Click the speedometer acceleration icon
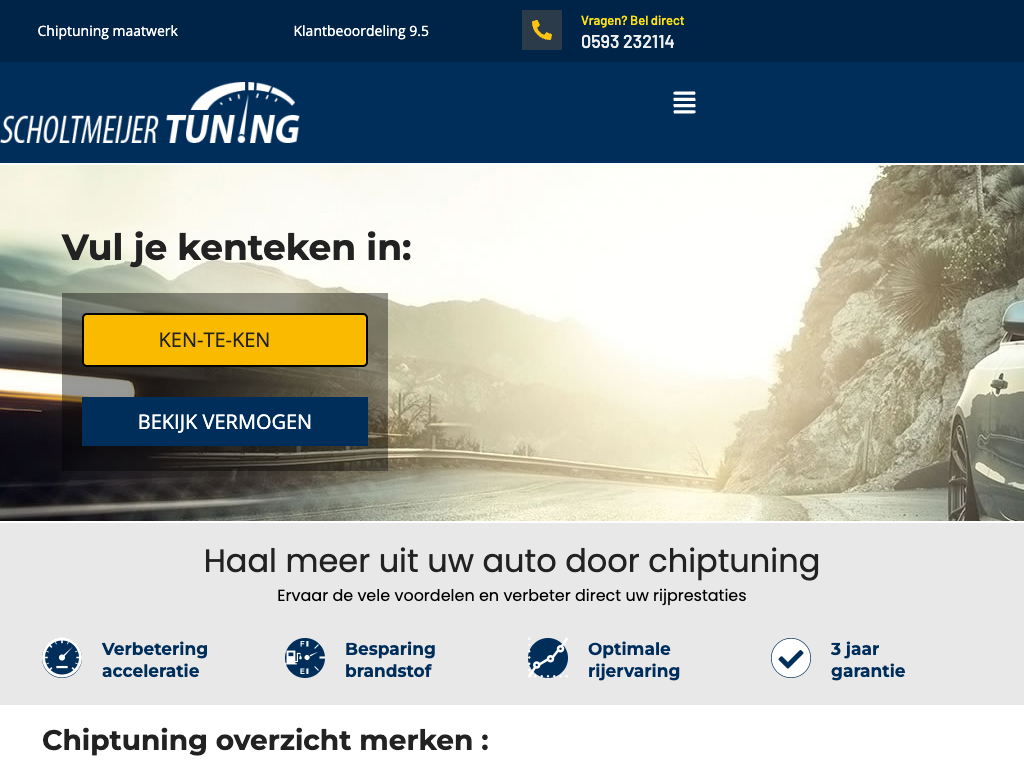The image size is (1024, 768). [x=62, y=658]
